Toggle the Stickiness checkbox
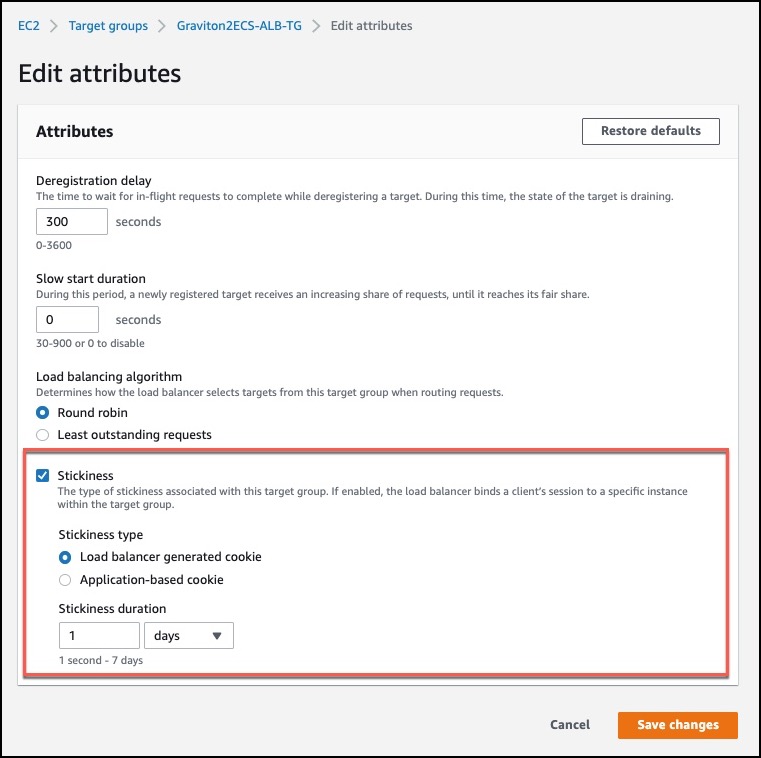The width and height of the screenshot is (761, 758). pos(43,475)
